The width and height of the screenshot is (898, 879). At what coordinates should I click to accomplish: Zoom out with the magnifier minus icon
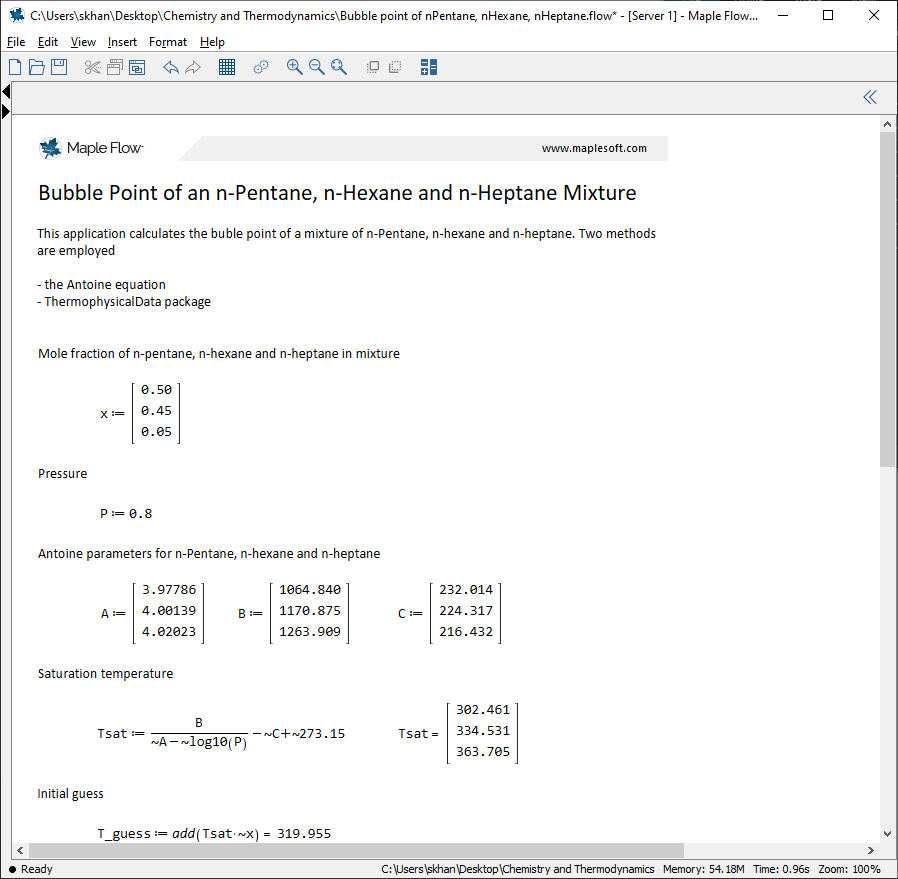[x=316, y=67]
